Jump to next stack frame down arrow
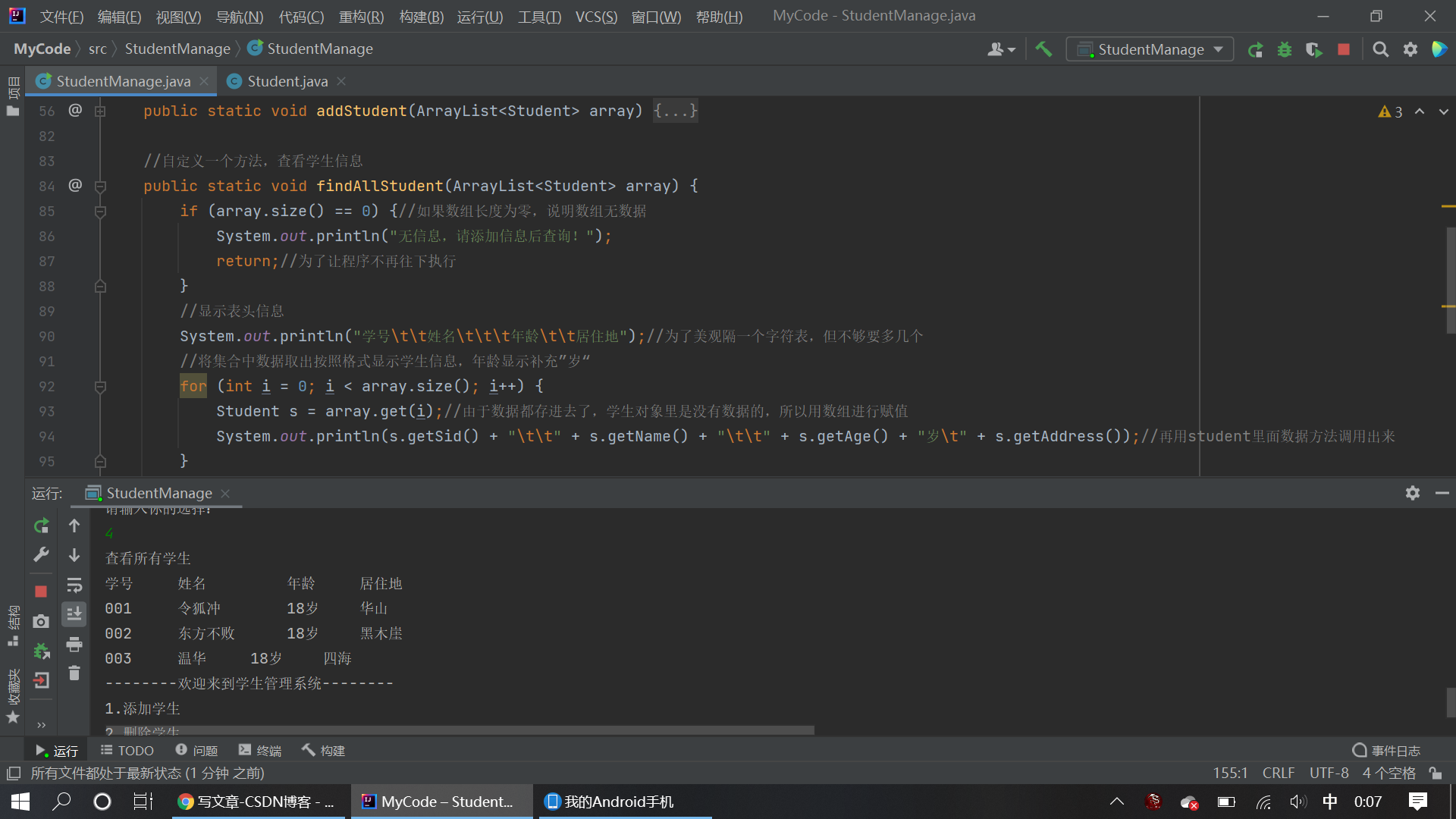The image size is (1456, 819). [74, 555]
